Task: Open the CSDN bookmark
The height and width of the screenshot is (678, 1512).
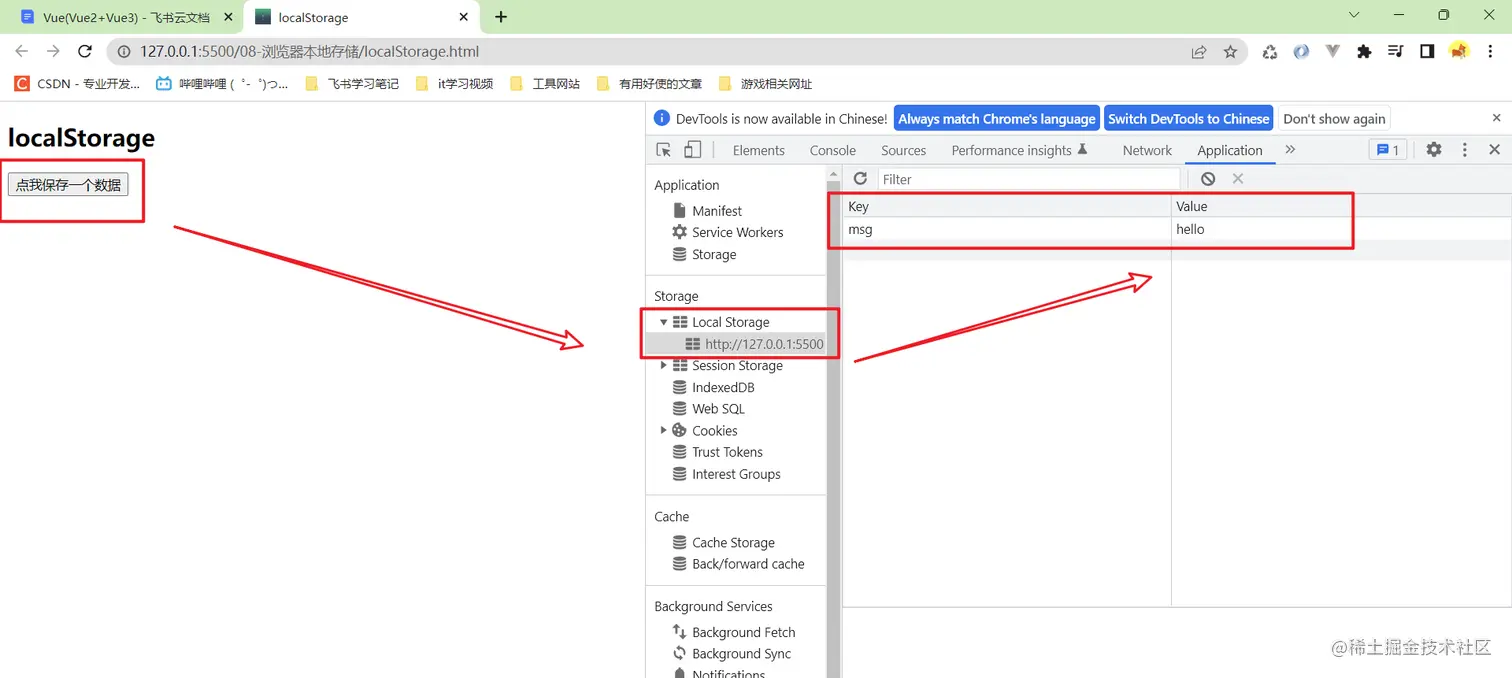Action: (x=77, y=83)
